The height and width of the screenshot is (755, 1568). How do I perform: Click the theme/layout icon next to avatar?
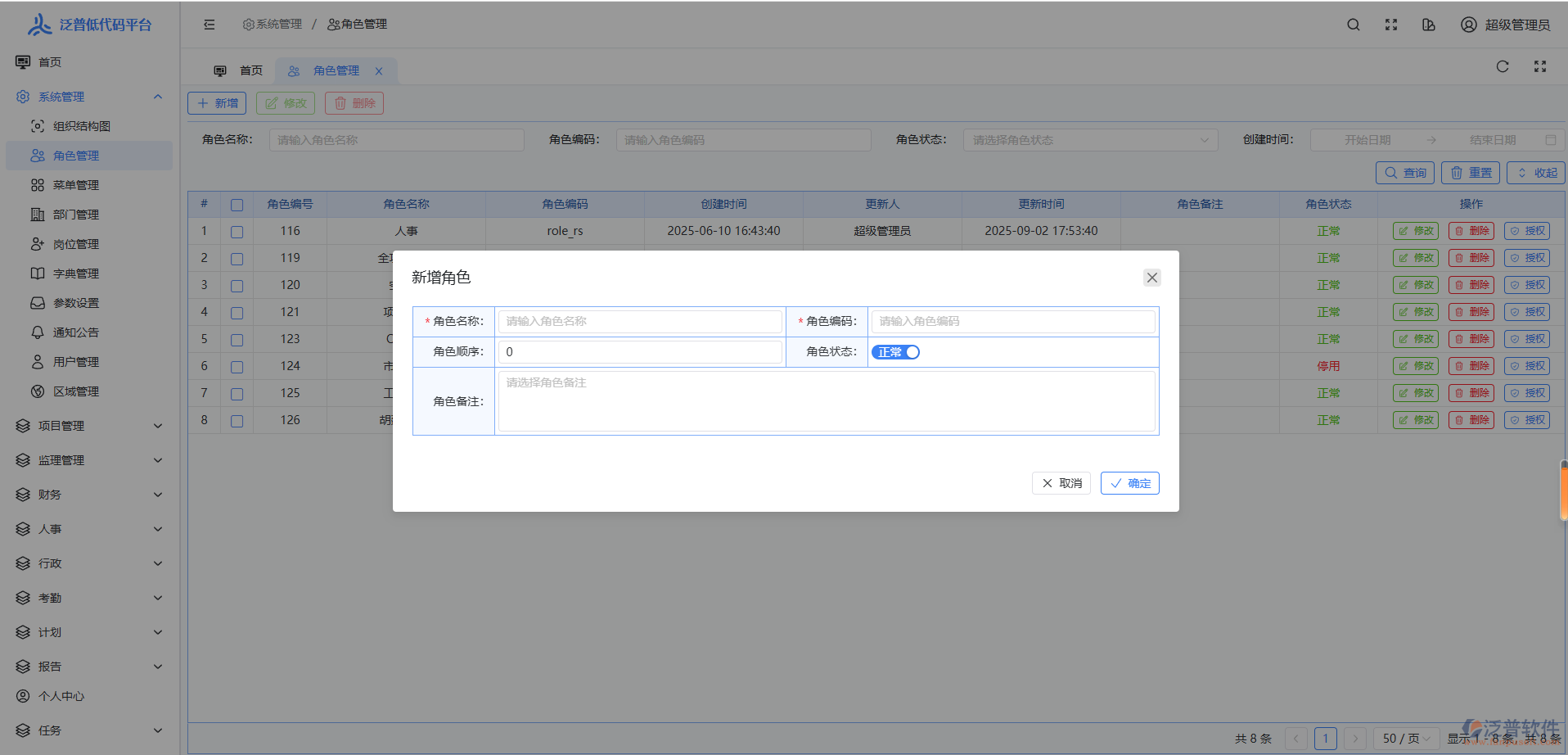[1429, 25]
